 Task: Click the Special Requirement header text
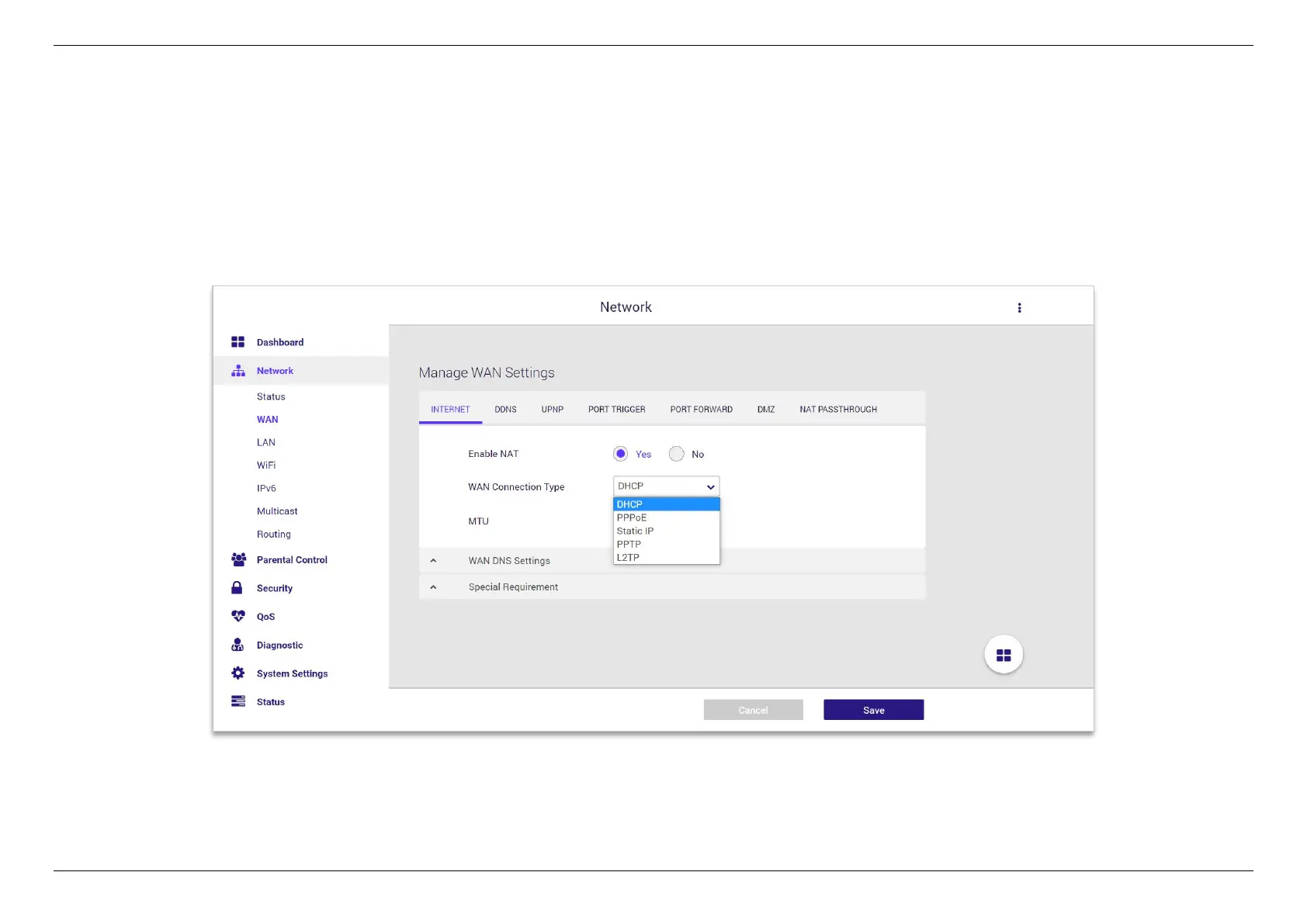click(x=513, y=587)
